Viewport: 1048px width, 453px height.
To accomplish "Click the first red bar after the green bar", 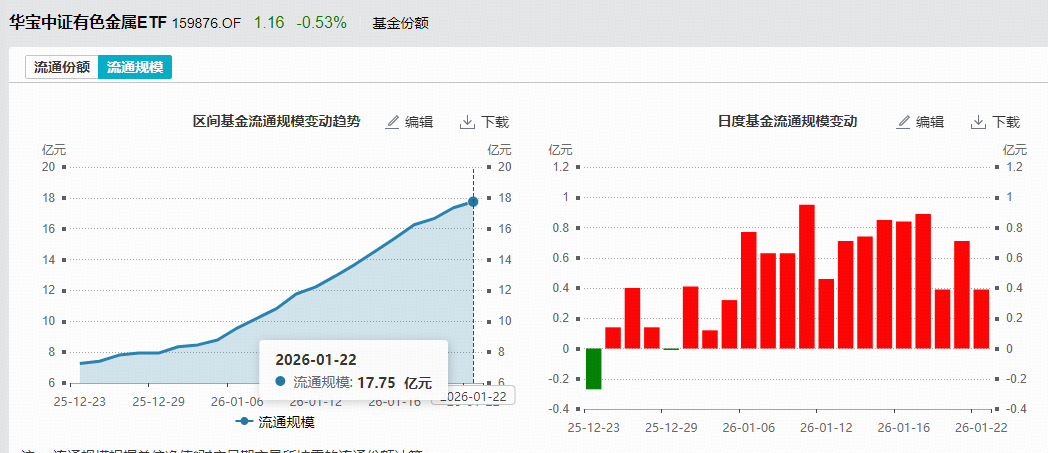I will 613,338.
